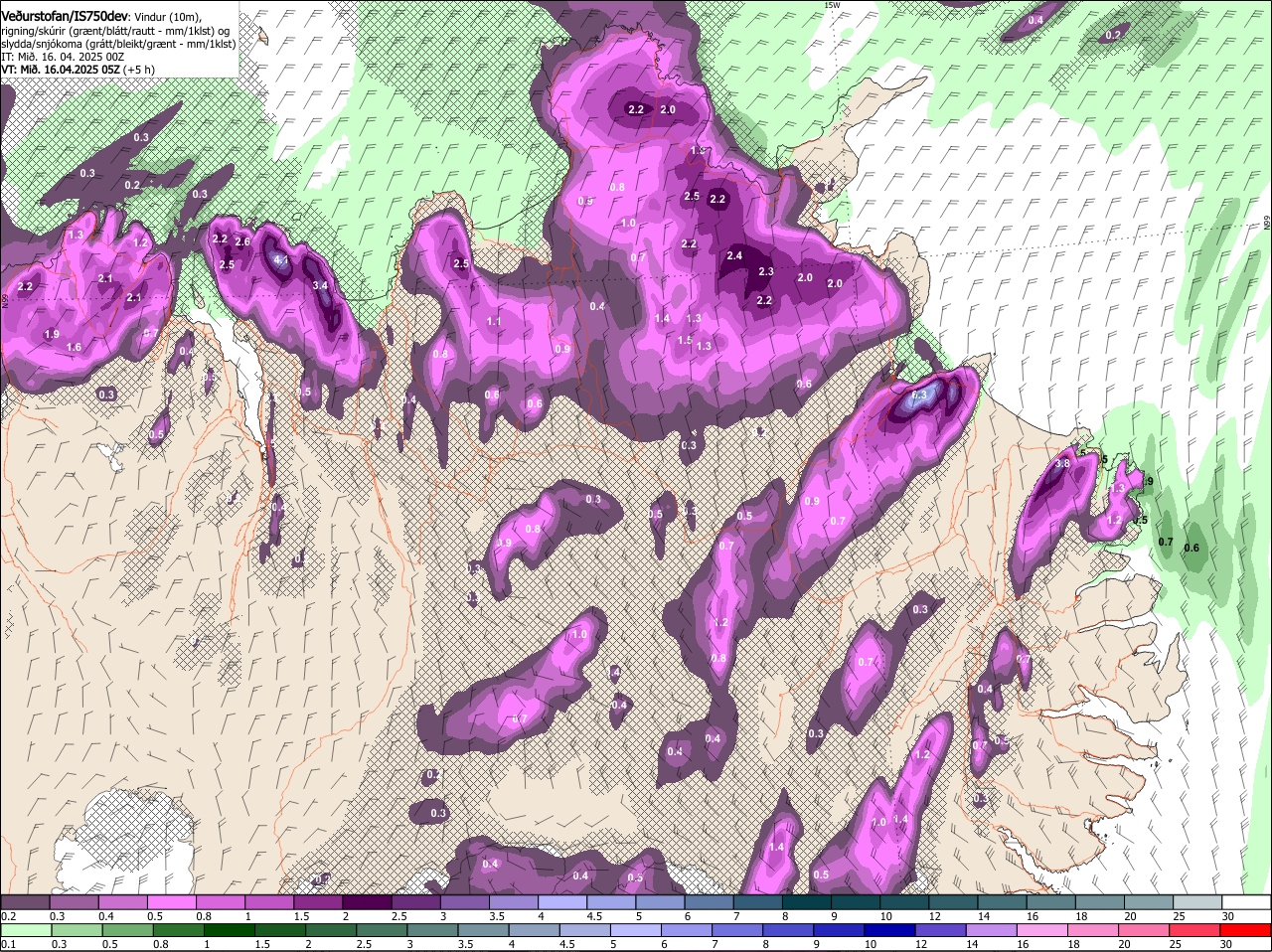1272x952 pixels.
Task: Click the 1.1 precipitation value on the map
Action: coord(494,321)
